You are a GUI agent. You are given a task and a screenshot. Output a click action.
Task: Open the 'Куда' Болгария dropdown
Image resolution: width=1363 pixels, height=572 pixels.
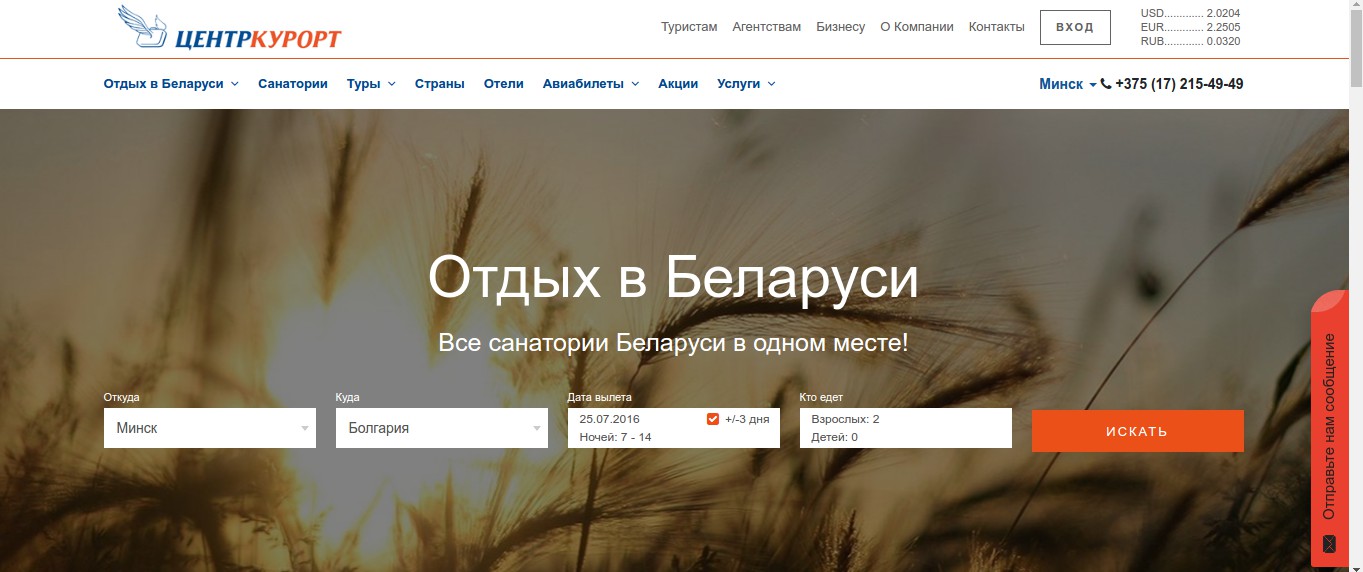pyautogui.click(x=442, y=428)
